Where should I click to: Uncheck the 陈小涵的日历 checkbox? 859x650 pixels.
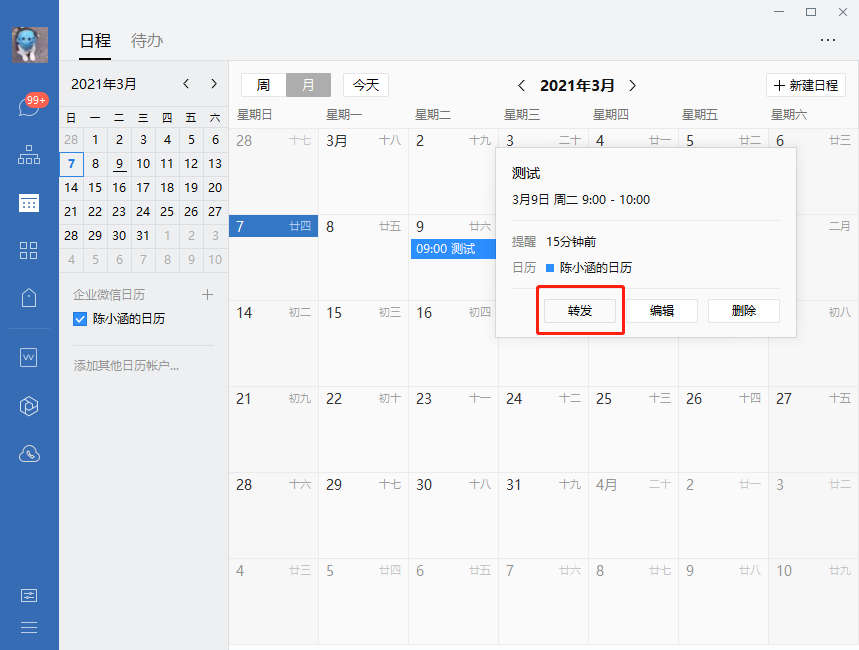pos(80,319)
